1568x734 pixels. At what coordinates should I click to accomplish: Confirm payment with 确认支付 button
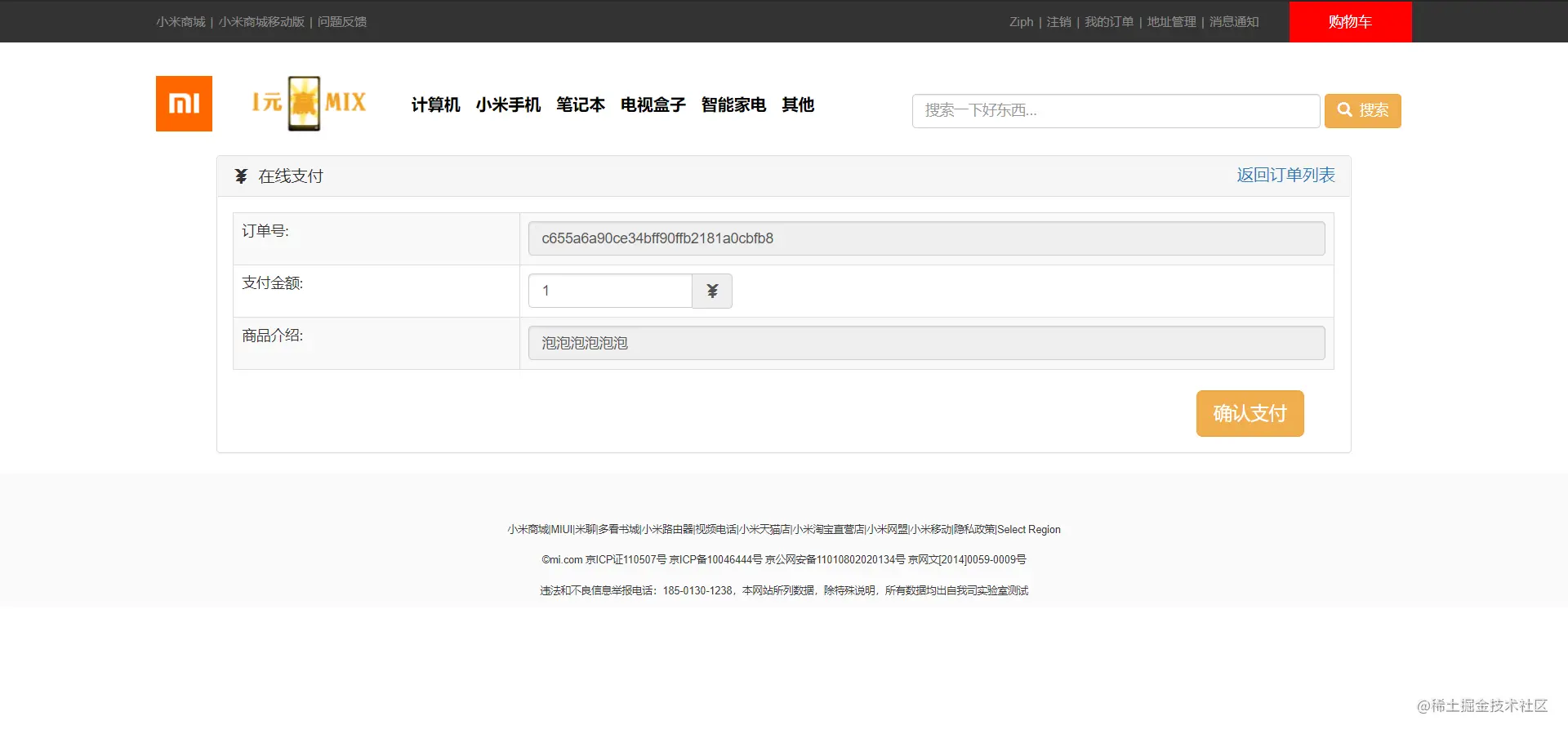tap(1250, 413)
